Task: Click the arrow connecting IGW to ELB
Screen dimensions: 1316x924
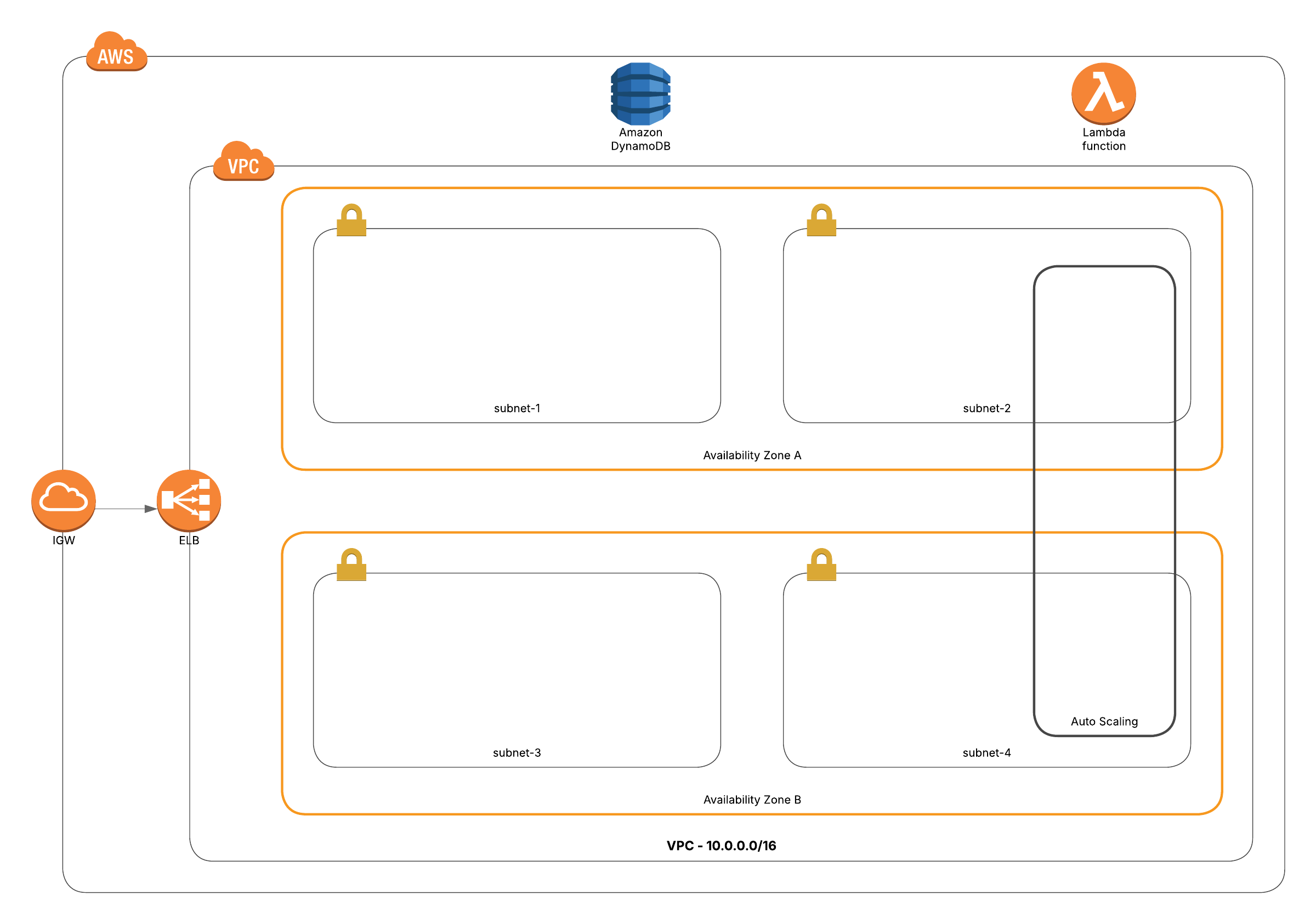Action: [x=123, y=509]
